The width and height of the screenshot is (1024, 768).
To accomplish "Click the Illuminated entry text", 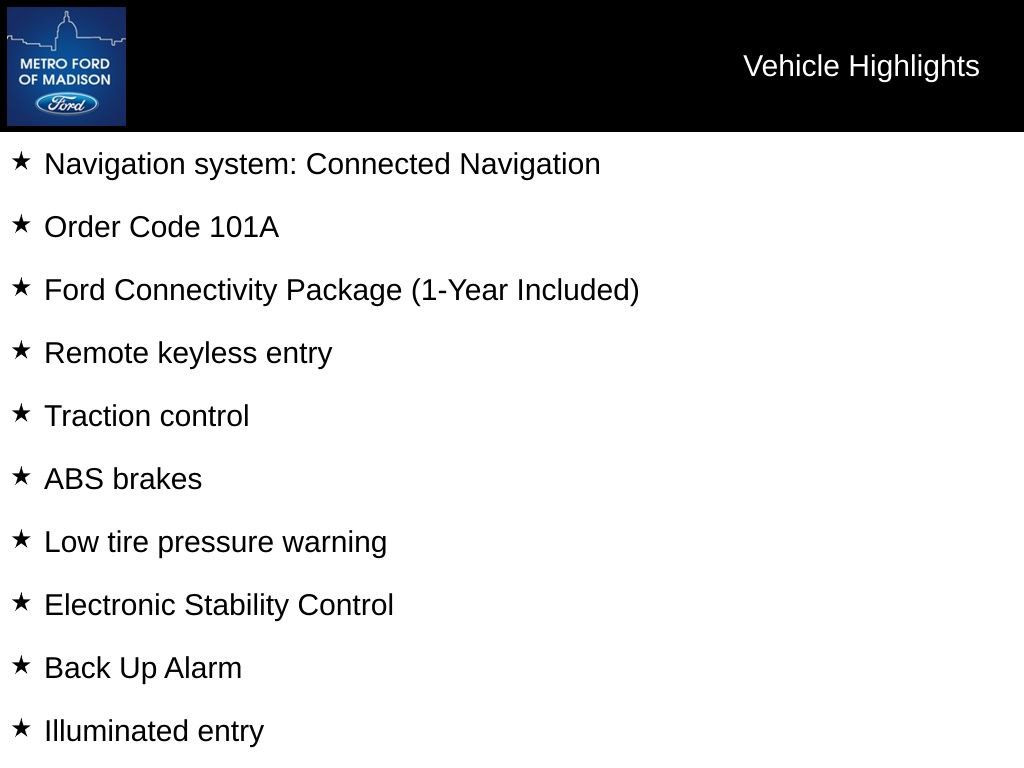I will tap(154, 731).
